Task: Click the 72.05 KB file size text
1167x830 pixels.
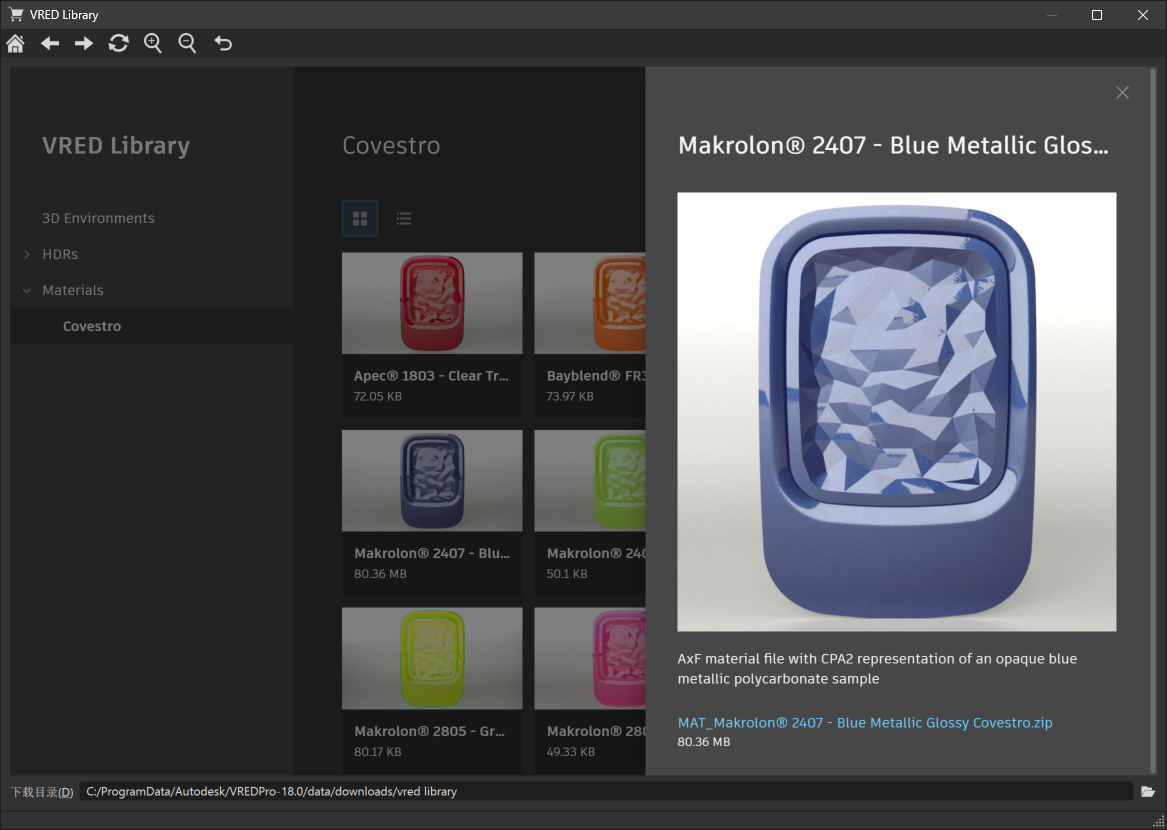Action: pyautogui.click(x=378, y=396)
